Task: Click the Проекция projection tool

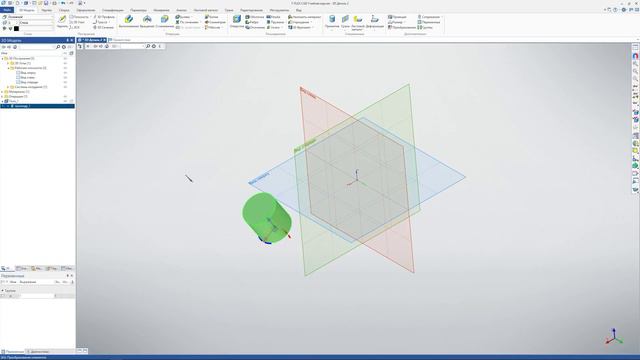Action: pyautogui.click(x=397, y=17)
